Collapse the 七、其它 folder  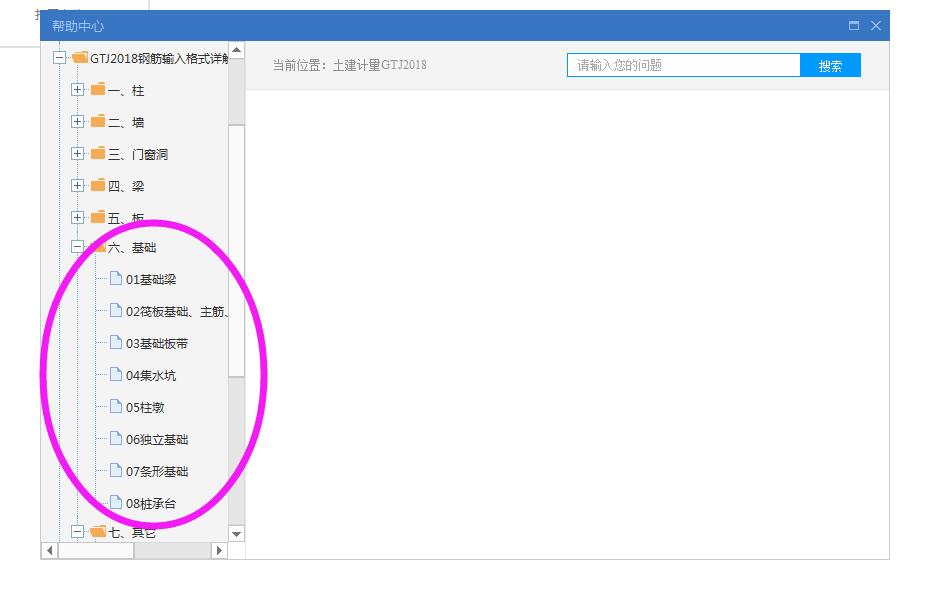pyautogui.click(x=77, y=532)
